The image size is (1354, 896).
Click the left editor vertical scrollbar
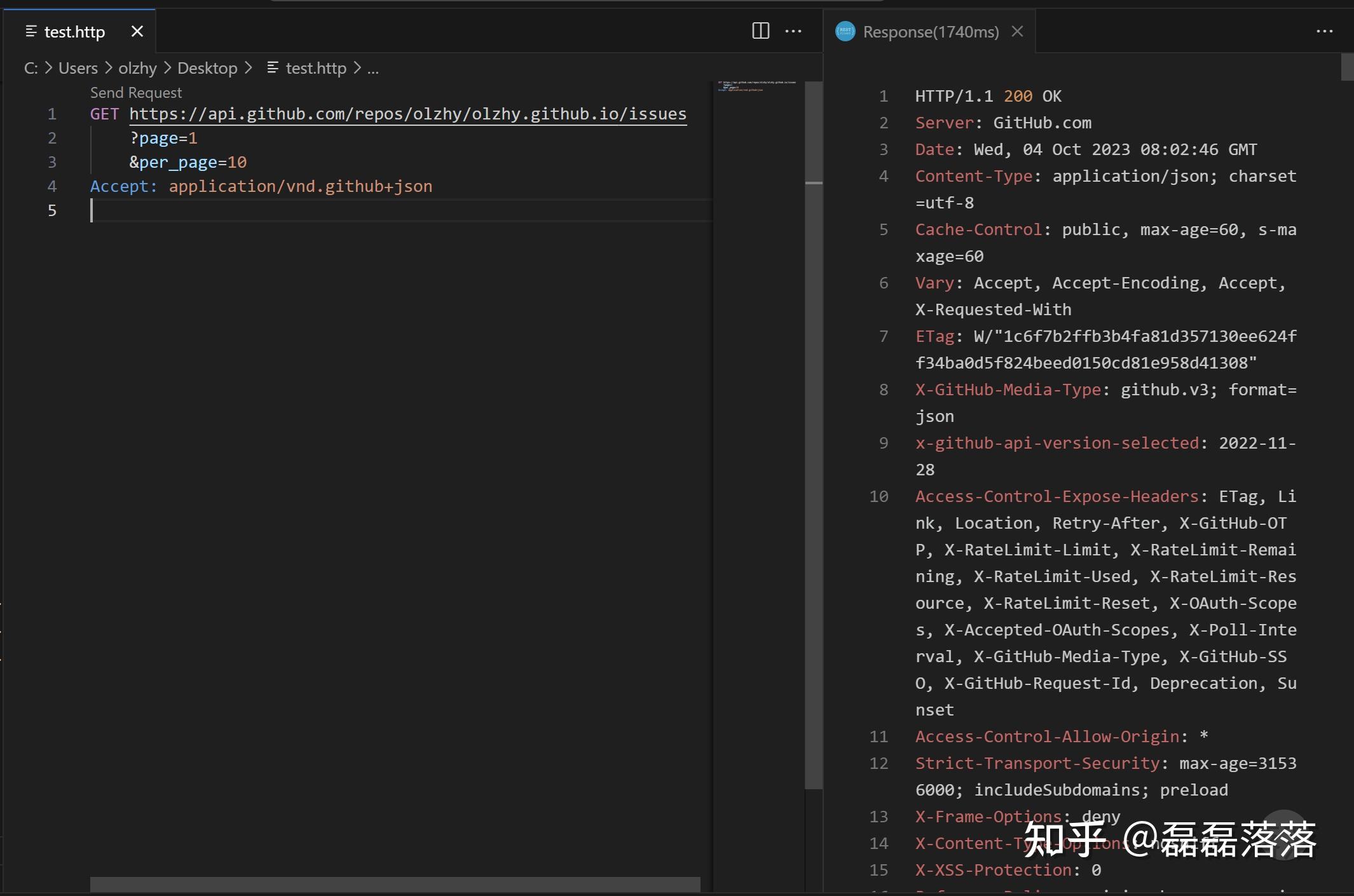[x=814, y=435]
